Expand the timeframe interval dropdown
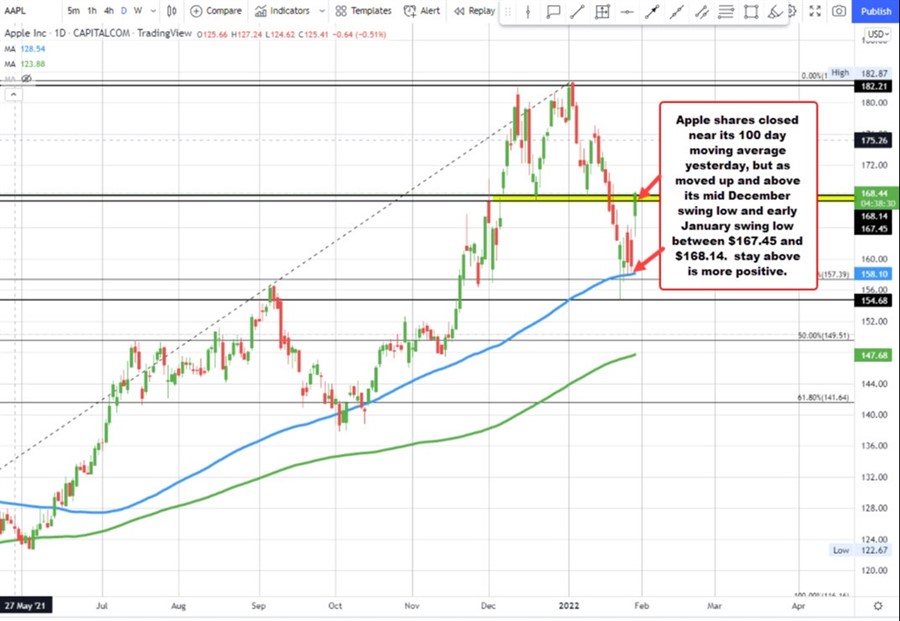The image size is (900, 621). (151, 11)
